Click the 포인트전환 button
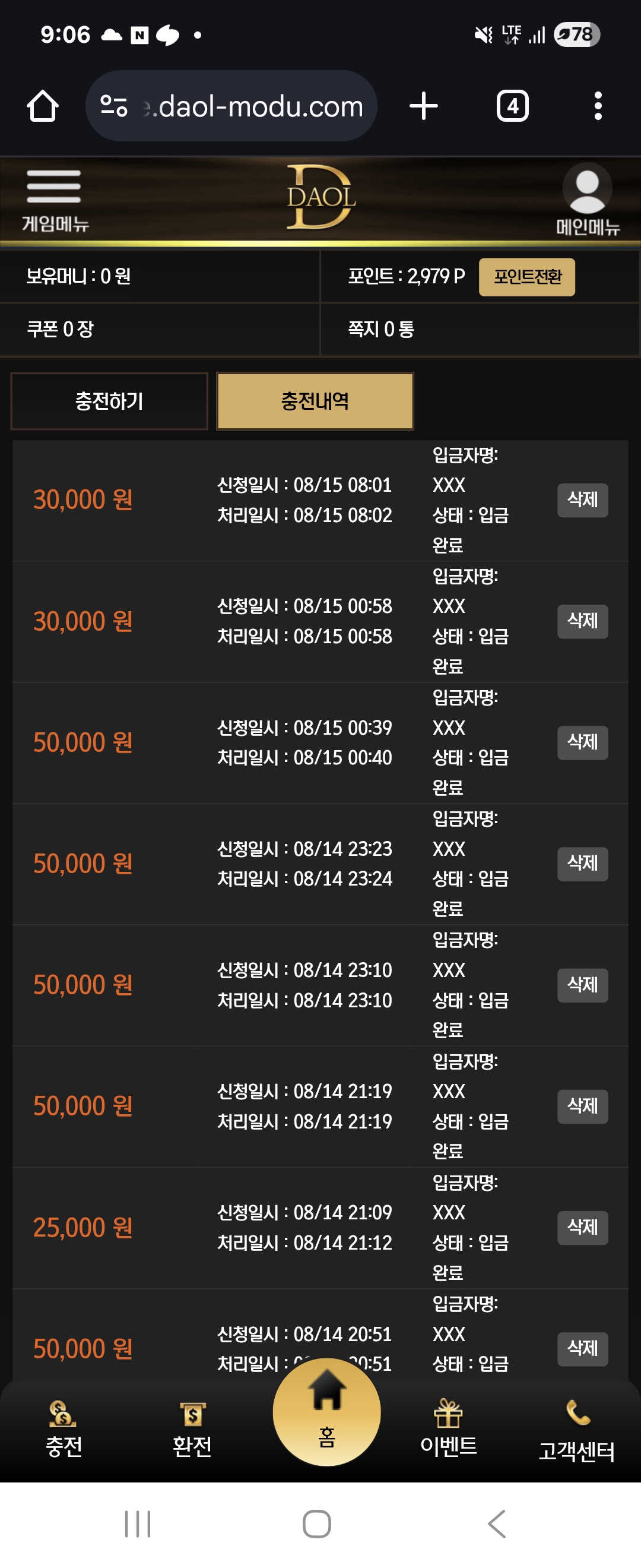This screenshot has height=1568, width=641. (x=526, y=277)
